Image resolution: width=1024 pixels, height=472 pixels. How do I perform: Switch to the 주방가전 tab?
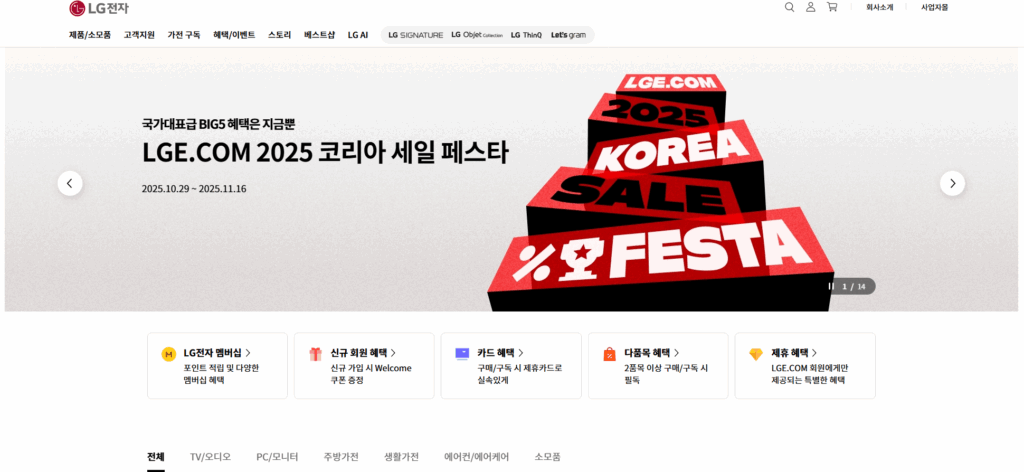(x=341, y=457)
